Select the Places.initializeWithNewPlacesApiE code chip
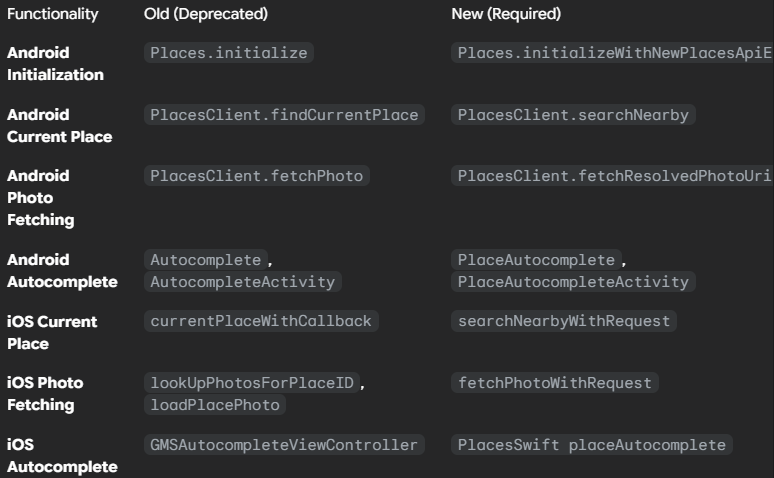Image resolution: width=774 pixels, height=478 pixels. [614, 54]
